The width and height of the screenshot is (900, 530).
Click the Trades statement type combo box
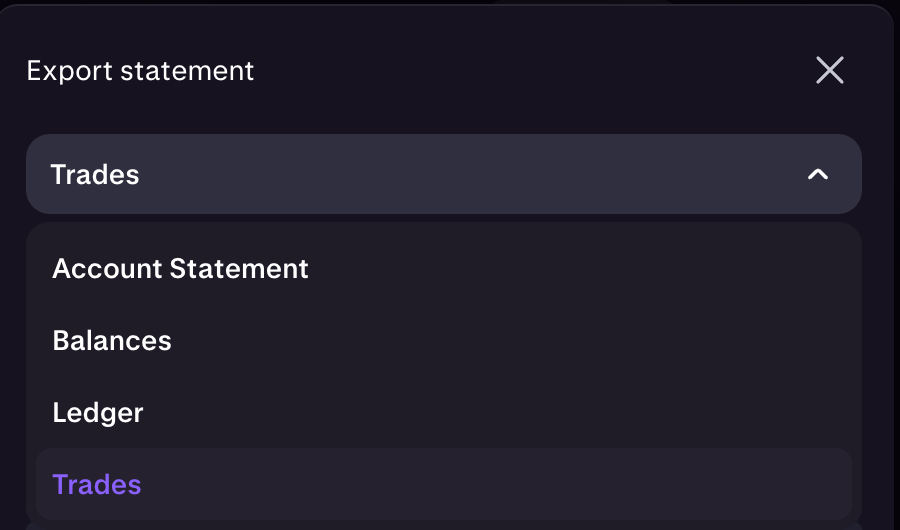444,174
